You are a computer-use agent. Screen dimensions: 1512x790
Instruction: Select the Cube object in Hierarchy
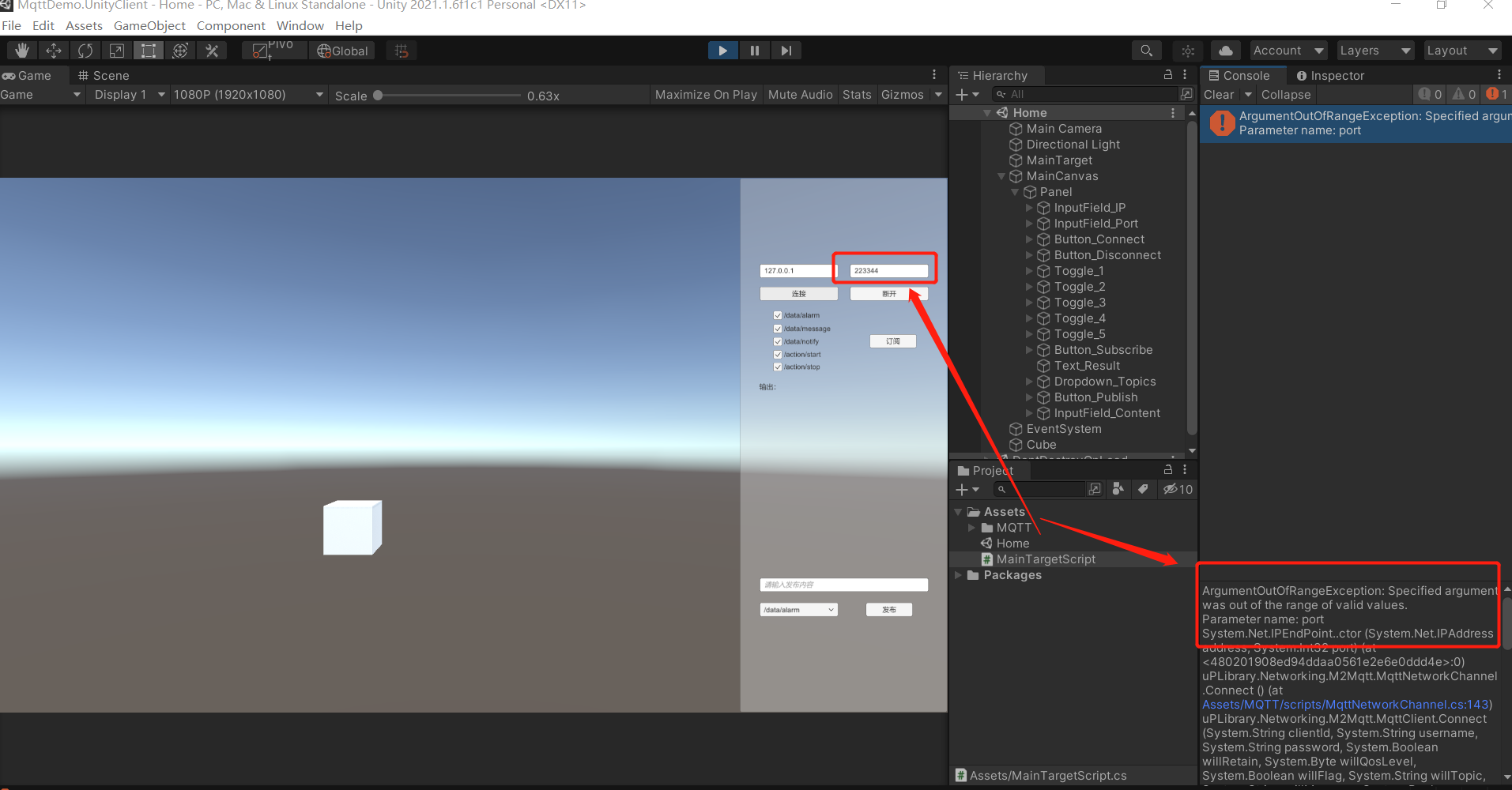[x=1041, y=444]
